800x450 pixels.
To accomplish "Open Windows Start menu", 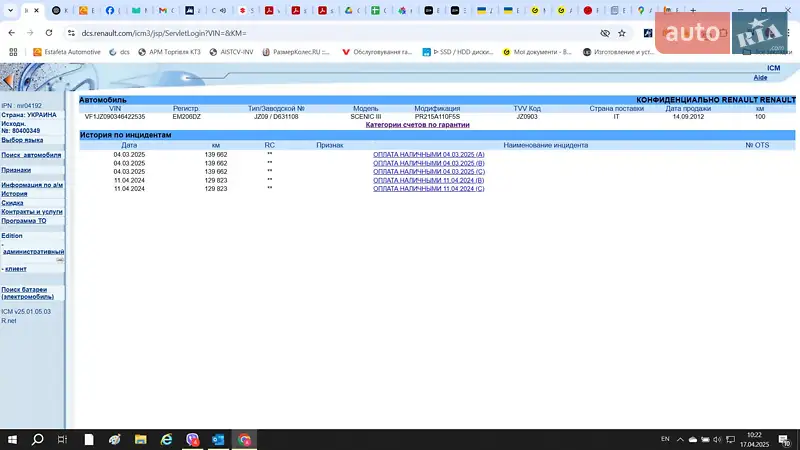I will coord(11,439).
